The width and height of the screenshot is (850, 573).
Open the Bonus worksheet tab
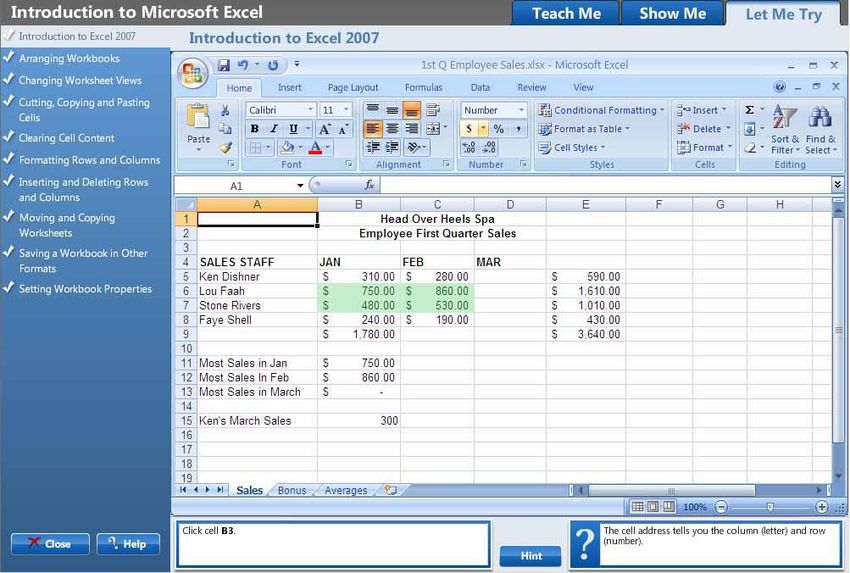(292, 490)
